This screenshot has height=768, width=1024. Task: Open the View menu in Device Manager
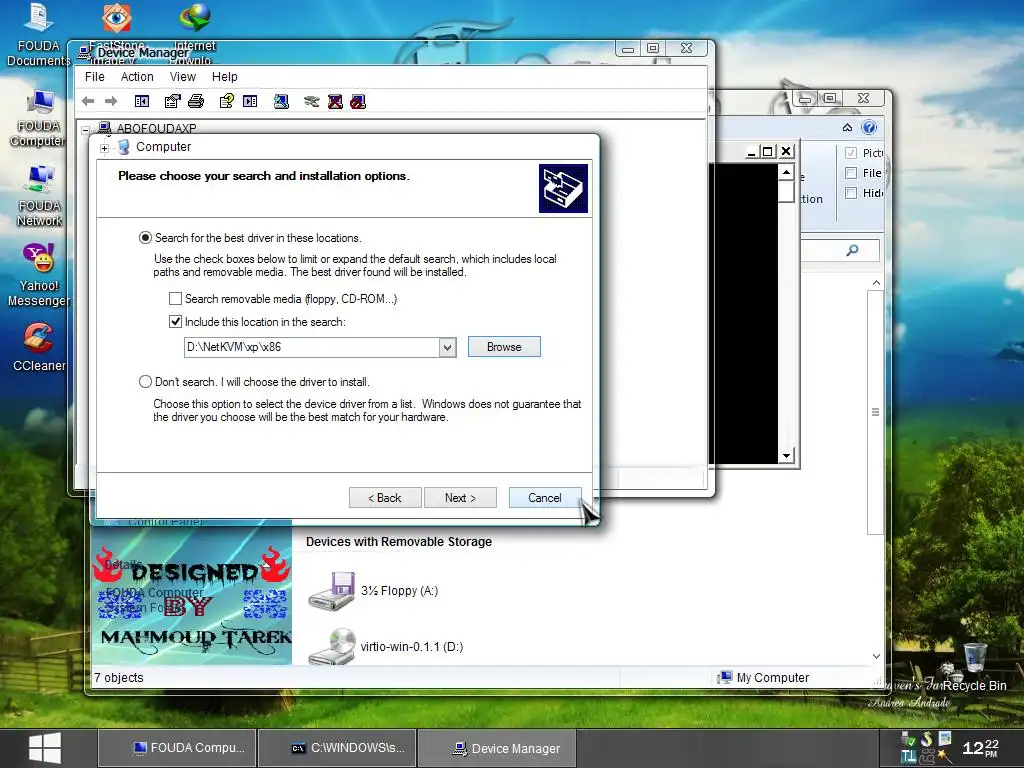click(183, 76)
